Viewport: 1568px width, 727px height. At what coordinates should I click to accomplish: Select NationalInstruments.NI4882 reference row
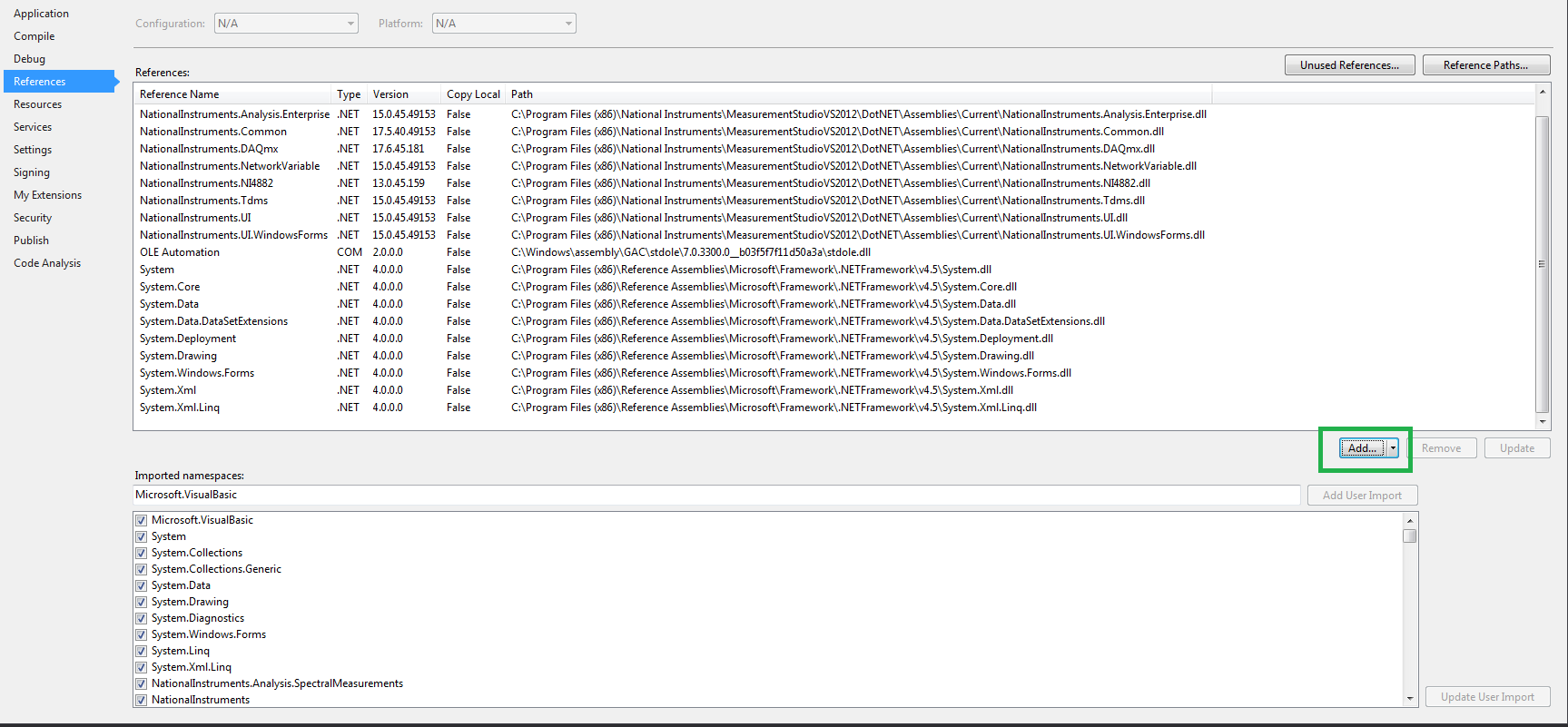(673, 183)
